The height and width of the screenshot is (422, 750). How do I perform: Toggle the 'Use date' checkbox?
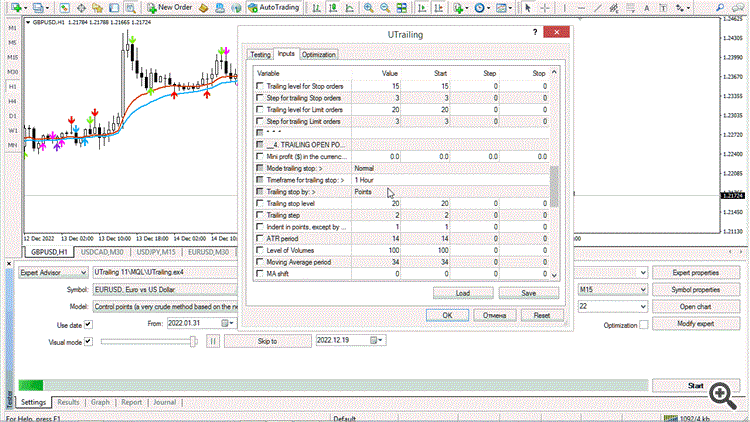point(88,324)
